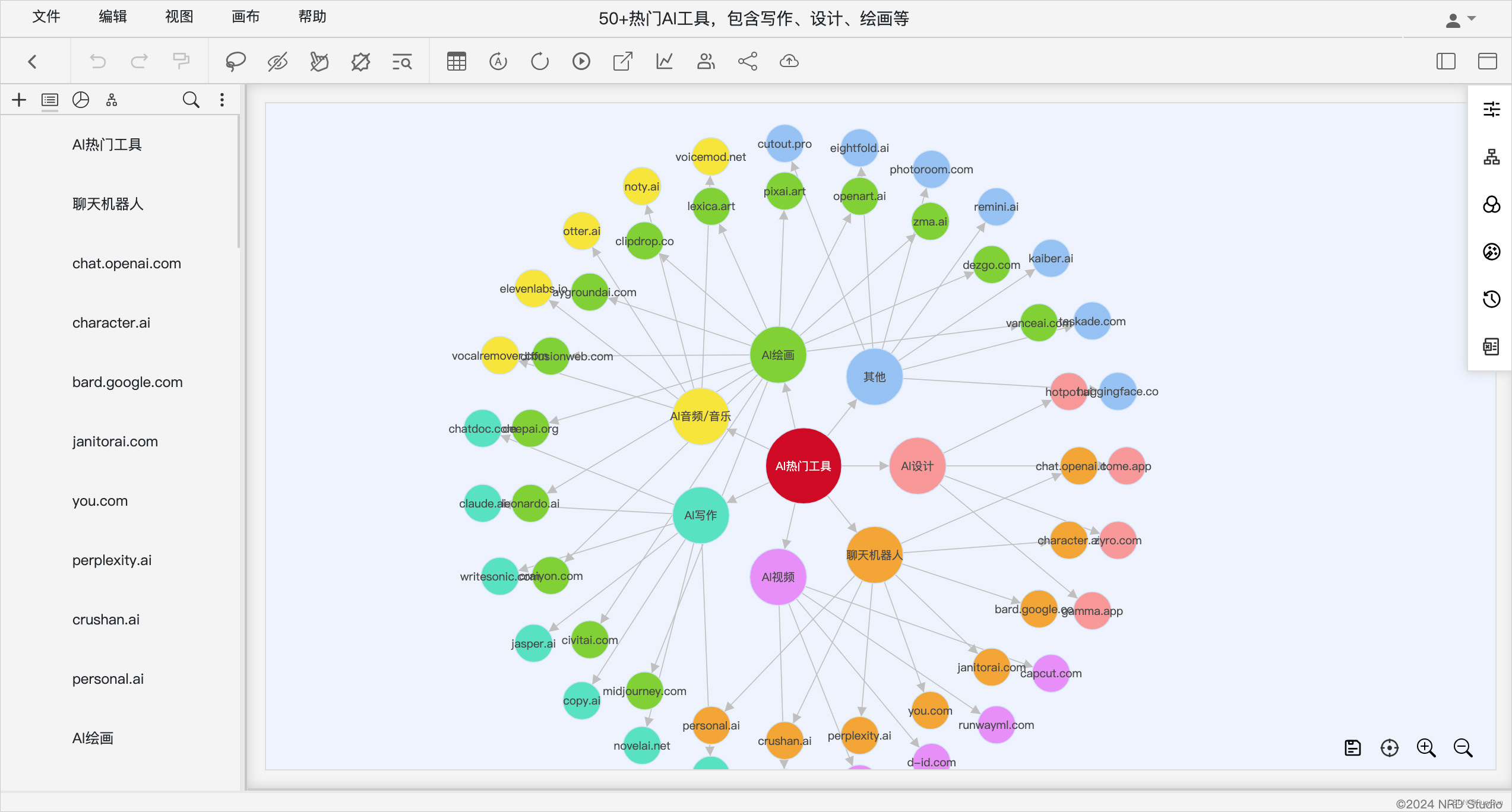
Task: Toggle the effects star icon in toolbar
Action: pyautogui.click(x=360, y=61)
